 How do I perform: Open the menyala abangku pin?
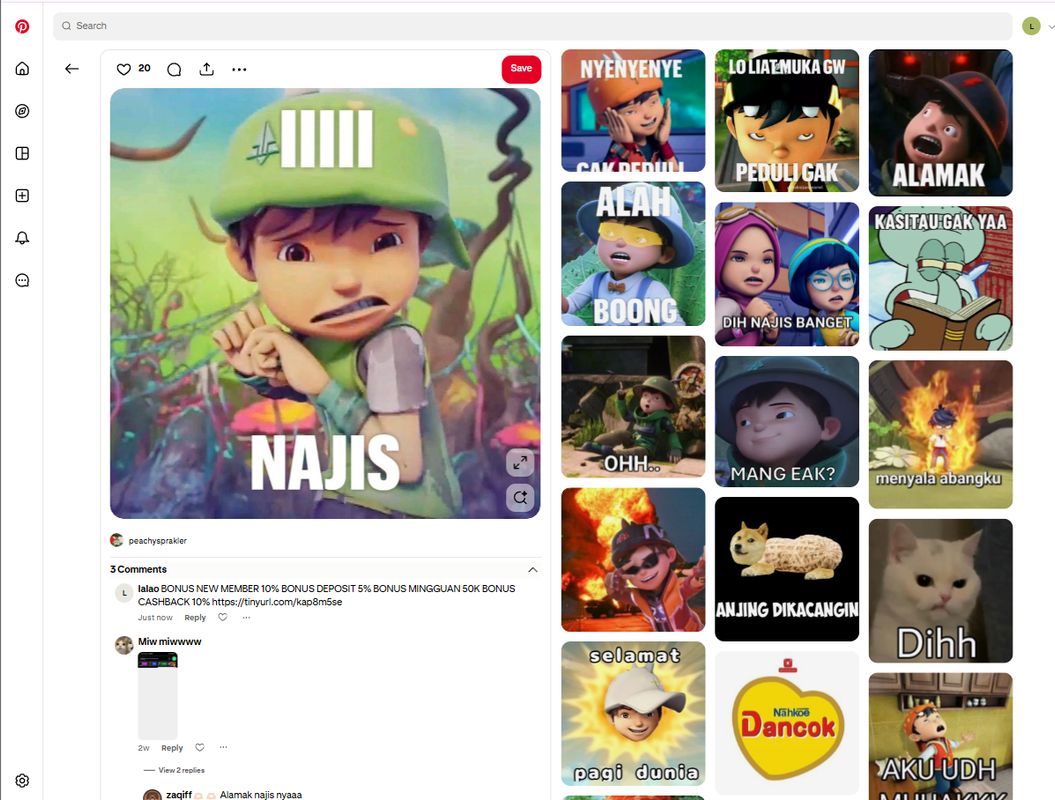coord(940,434)
